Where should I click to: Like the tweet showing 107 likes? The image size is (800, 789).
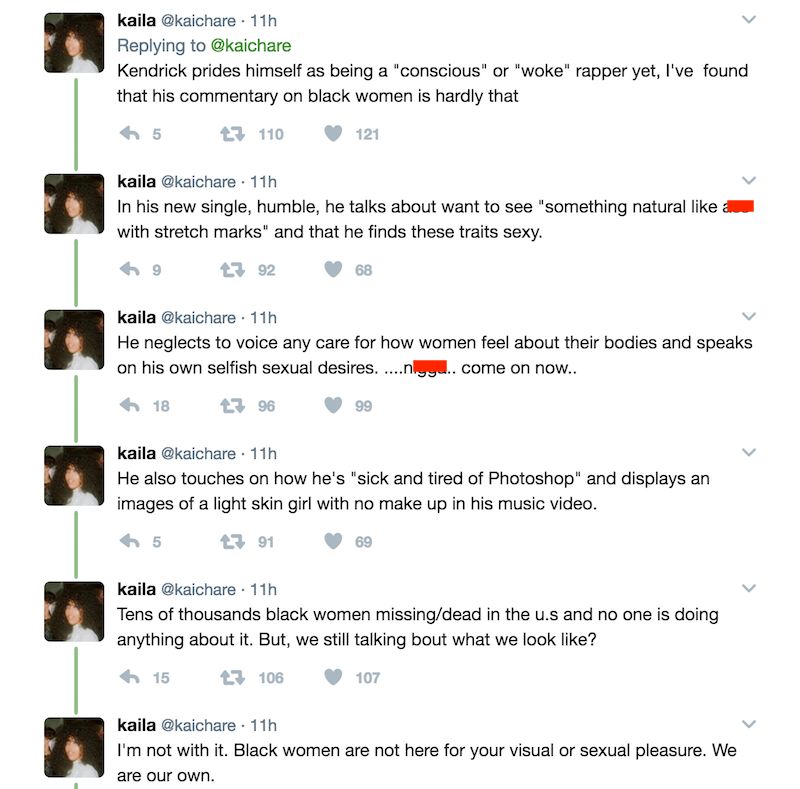click(334, 678)
